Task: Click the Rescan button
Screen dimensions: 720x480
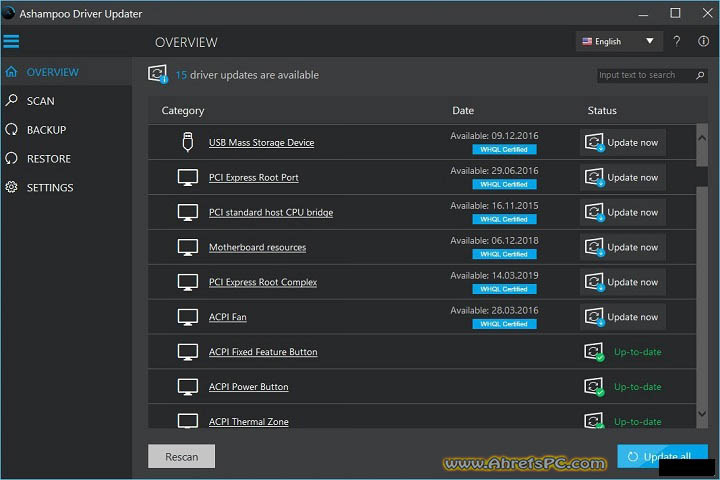Action: tap(181, 457)
